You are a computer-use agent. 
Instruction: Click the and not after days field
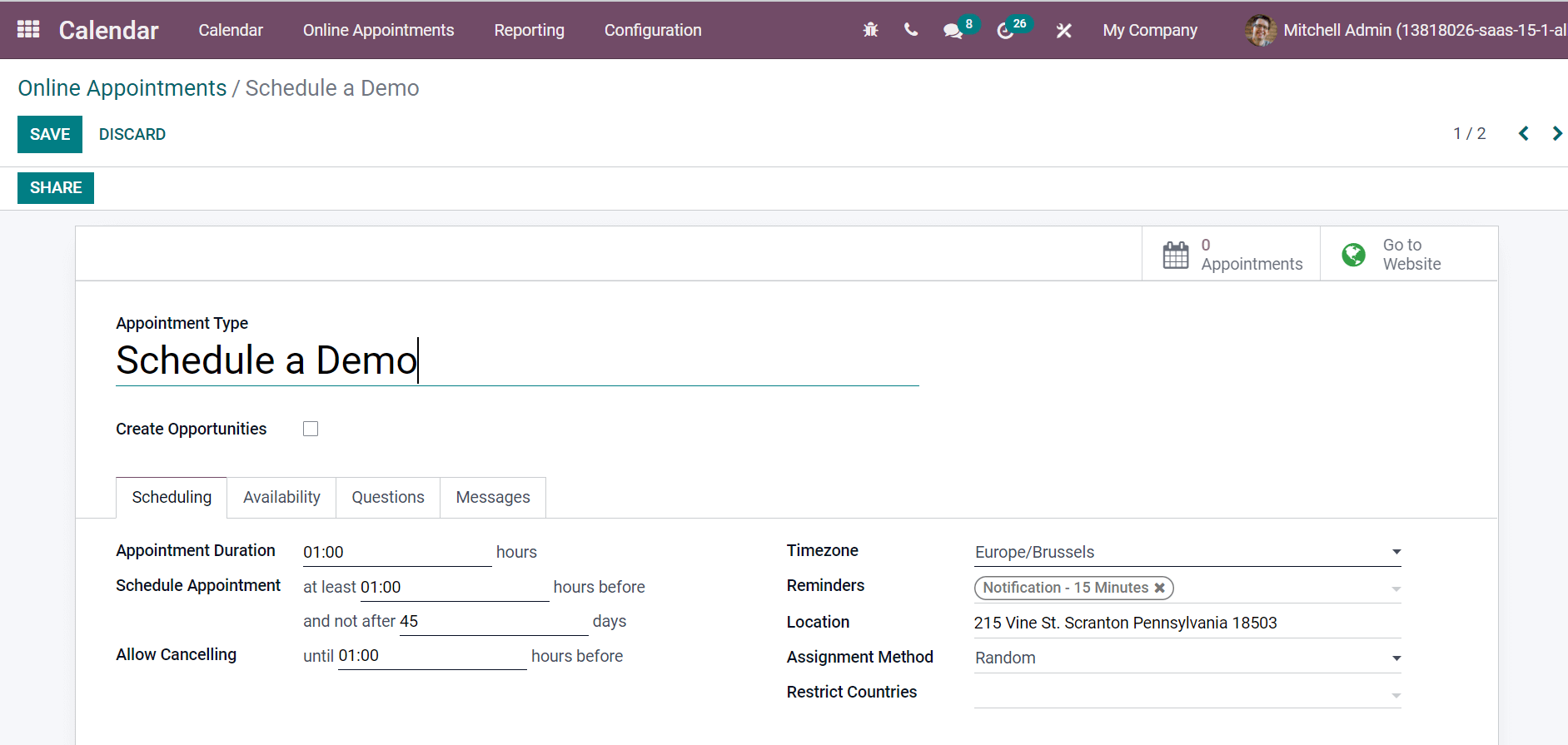point(494,621)
